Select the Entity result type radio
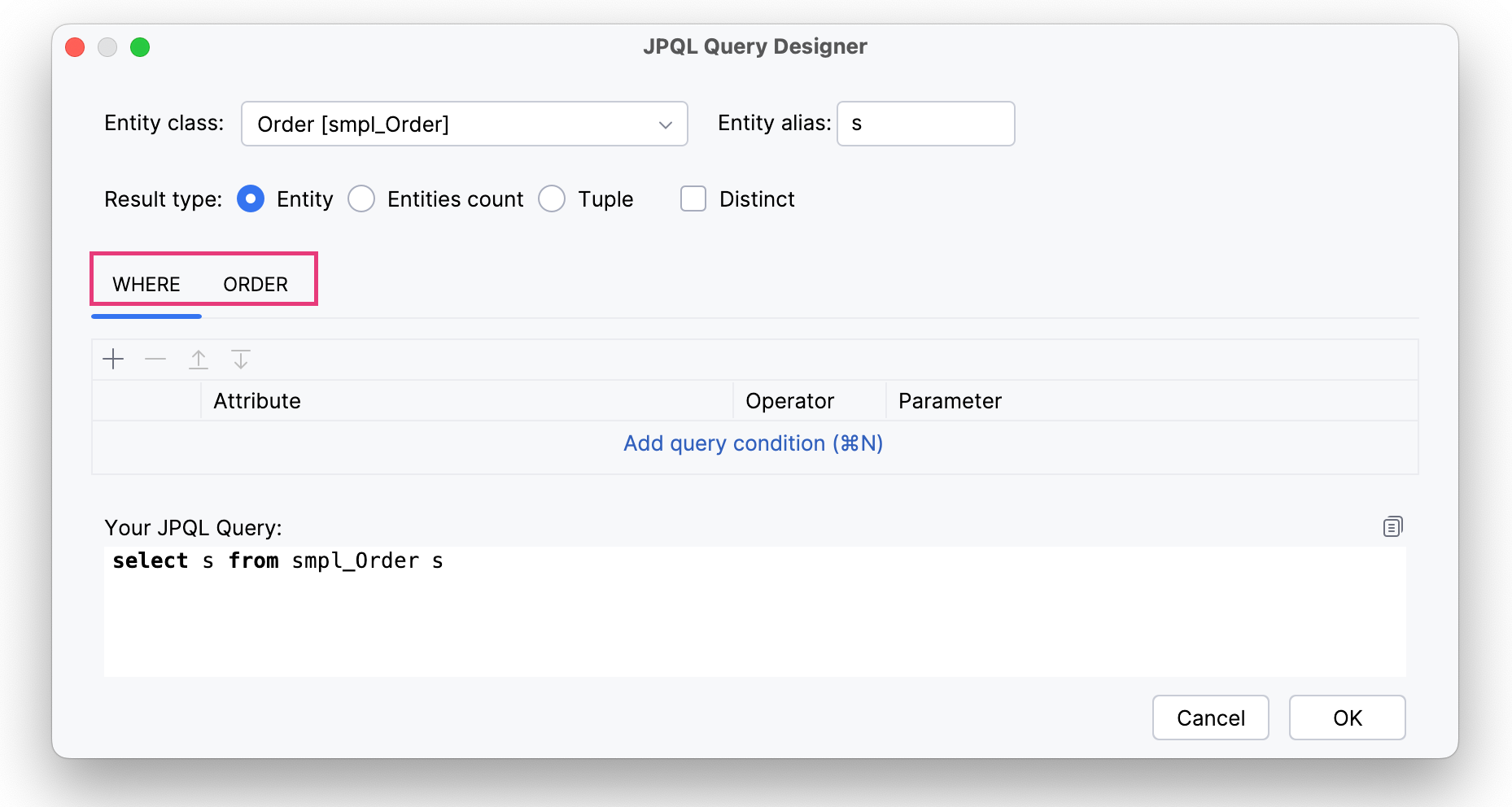This screenshot has width=1512, height=807. 251,199
